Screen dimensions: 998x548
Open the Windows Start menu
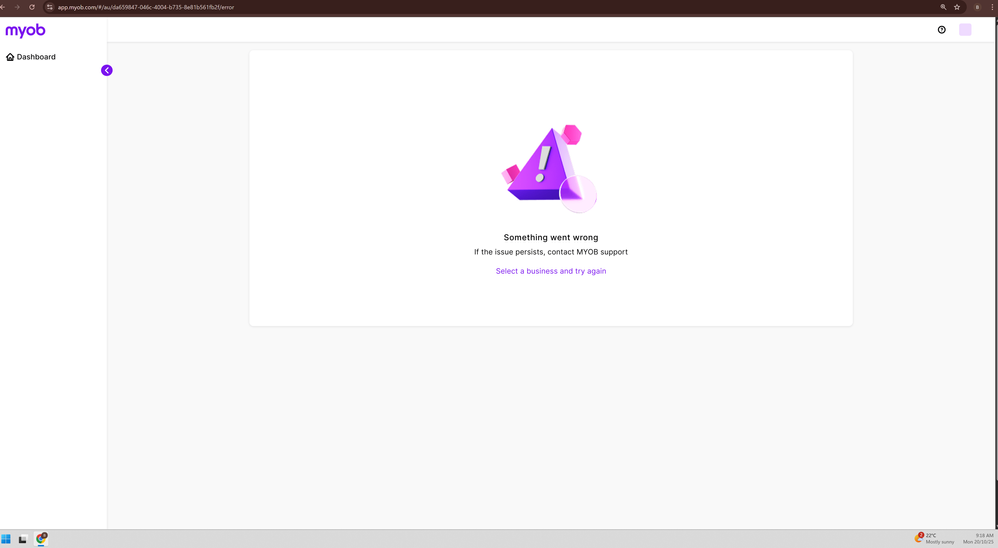pyautogui.click(x=6, y=539)
